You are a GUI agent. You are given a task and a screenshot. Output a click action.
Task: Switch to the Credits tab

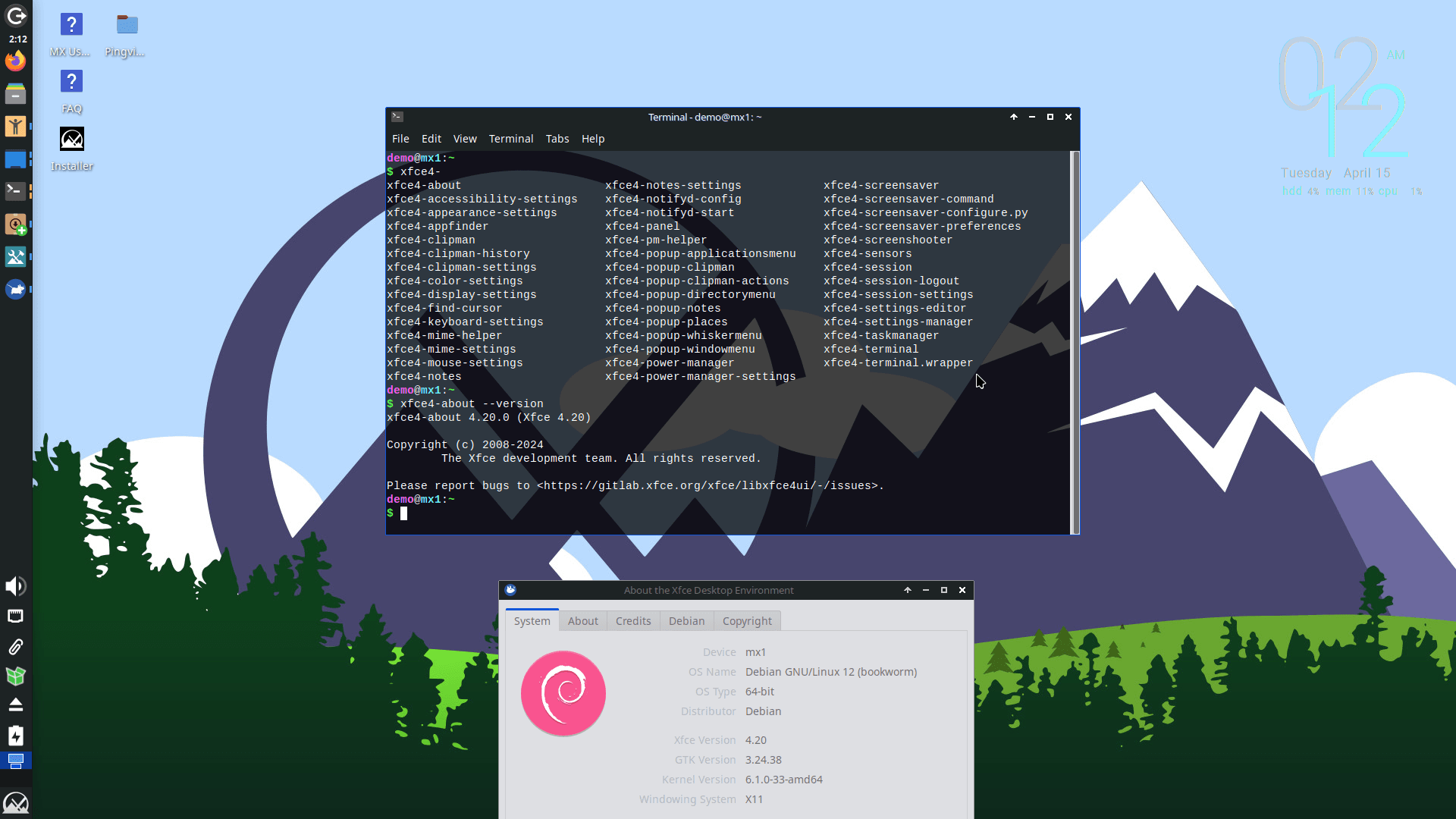[633, 620]
